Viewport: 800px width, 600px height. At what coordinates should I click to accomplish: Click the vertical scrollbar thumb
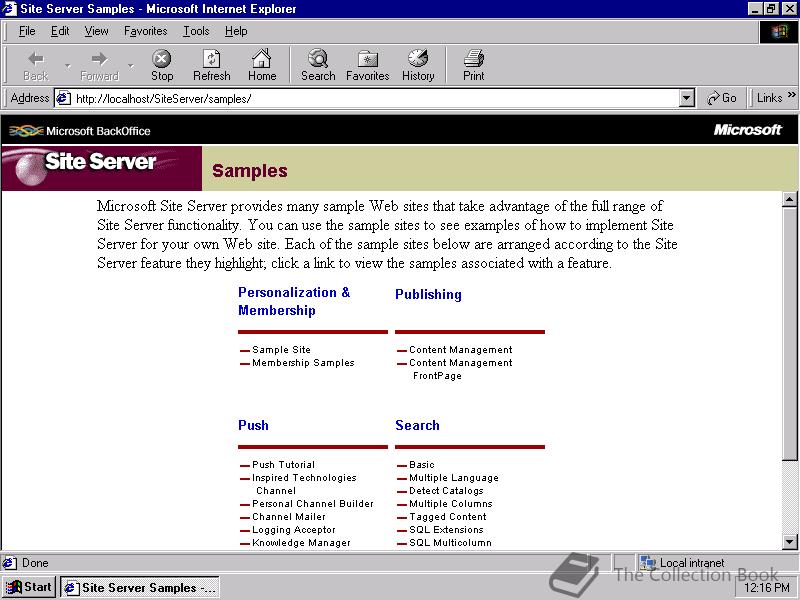click(789, 333)
